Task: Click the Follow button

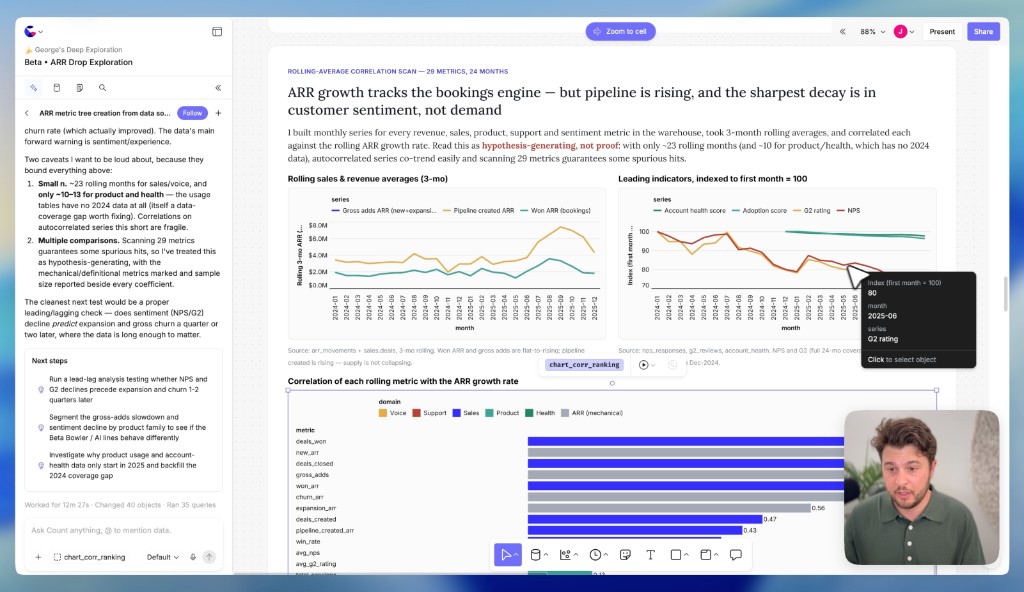Action: click(192, 113)
